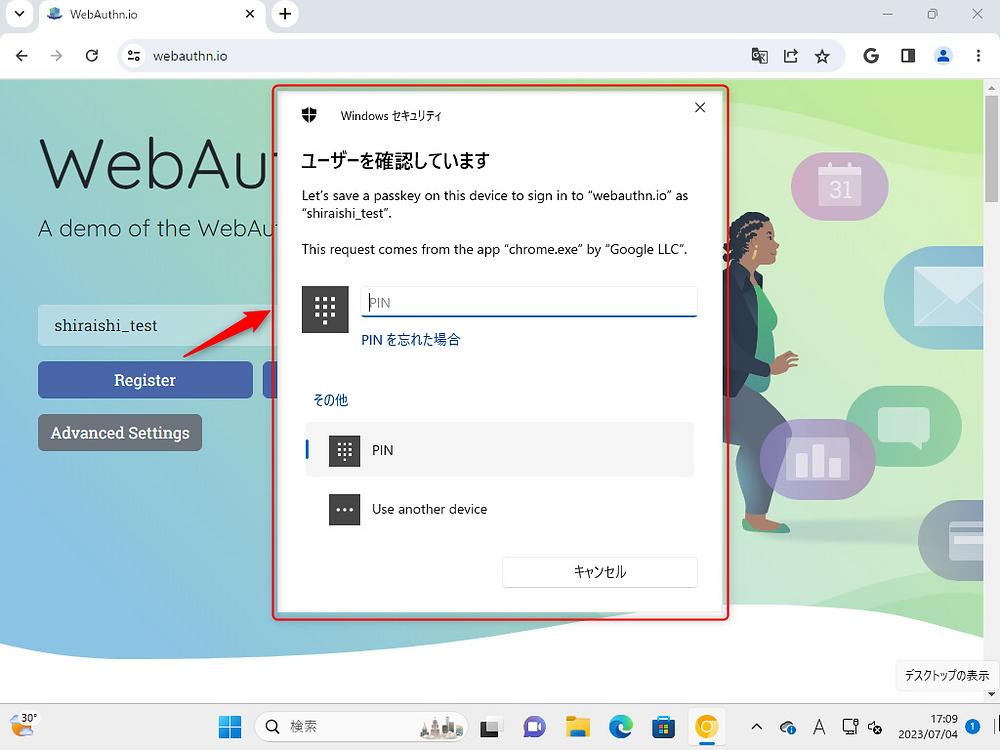The image size is (1000, 750).
Task: Open a new tab with plus button
Action: click(x=285, y=14)
